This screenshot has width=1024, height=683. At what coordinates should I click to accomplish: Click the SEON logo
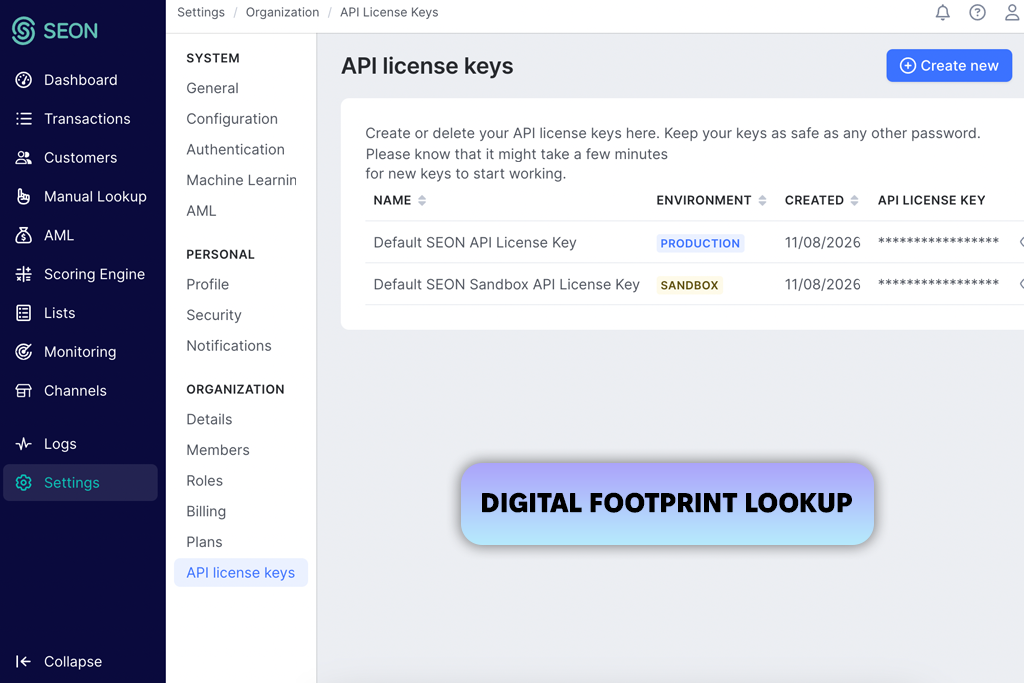55,31
